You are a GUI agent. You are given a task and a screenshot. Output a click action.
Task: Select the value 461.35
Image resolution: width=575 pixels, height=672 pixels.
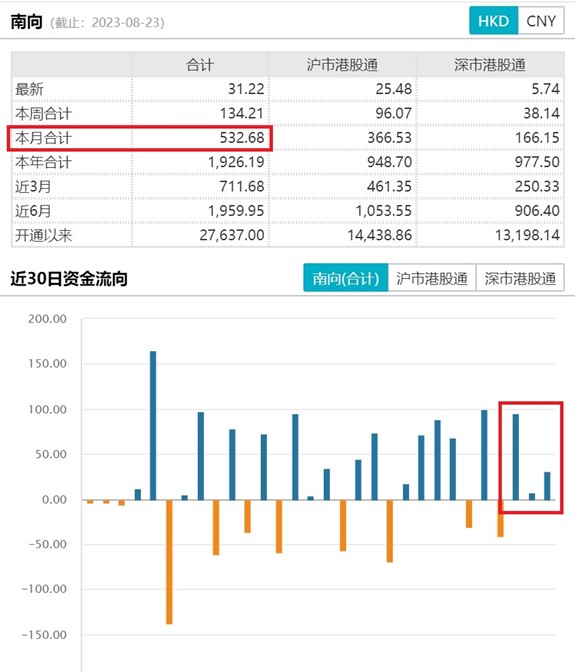[389, 186]
